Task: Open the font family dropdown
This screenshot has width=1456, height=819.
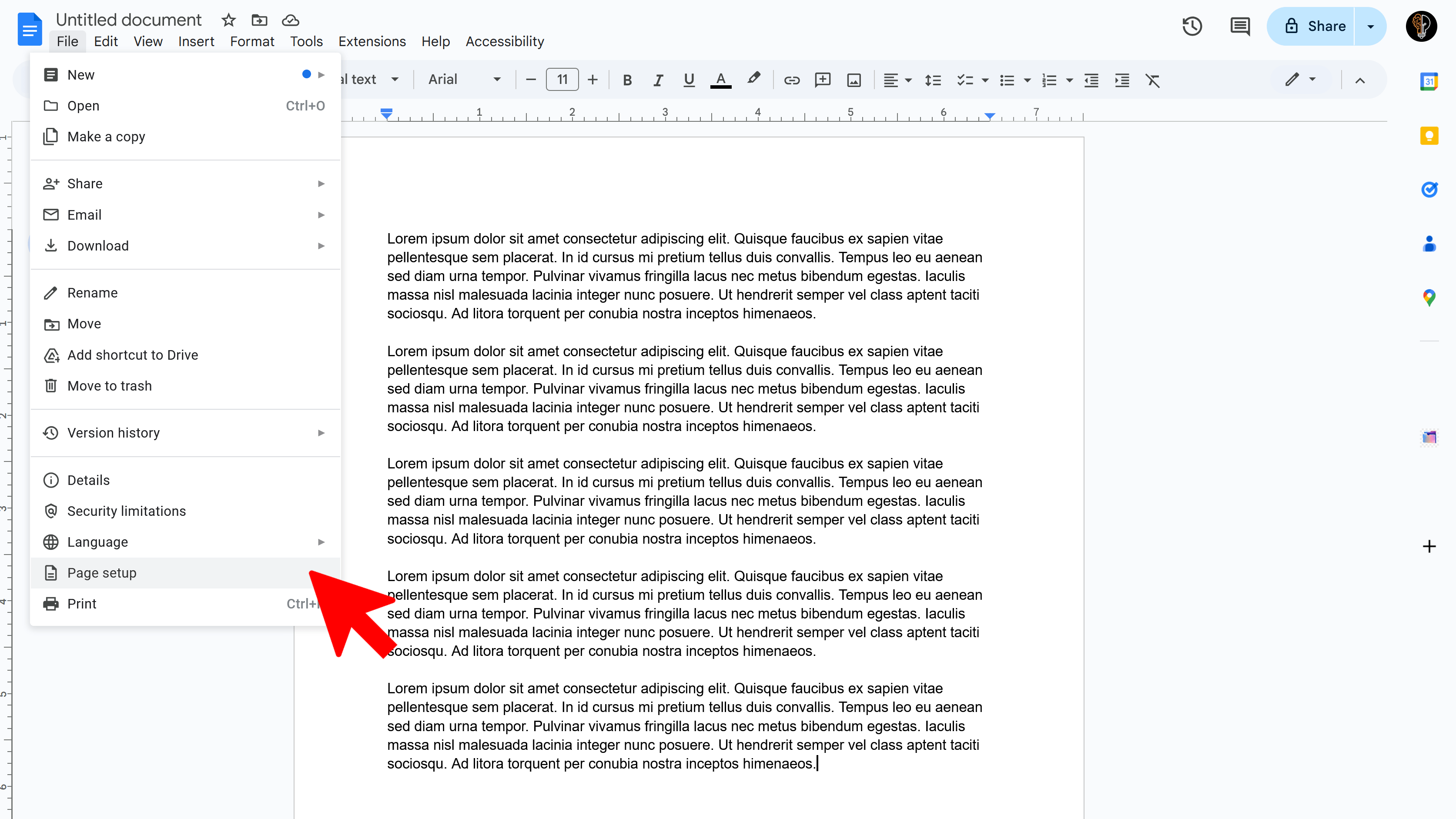Action: pos(463,80)
